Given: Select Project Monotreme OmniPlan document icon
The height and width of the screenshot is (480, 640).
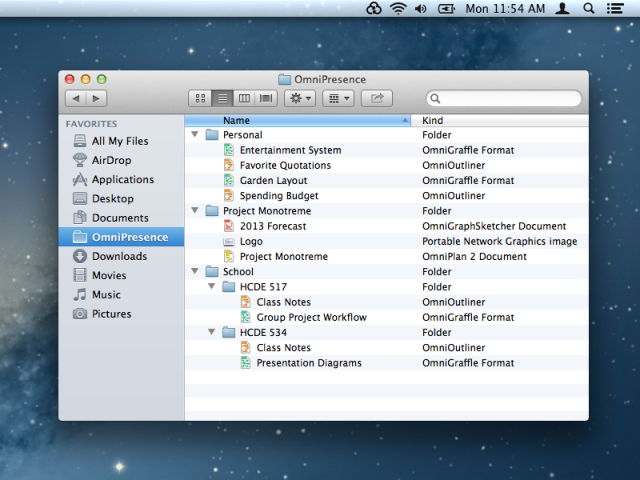Looking at the screenshot, I should point(229,256).
